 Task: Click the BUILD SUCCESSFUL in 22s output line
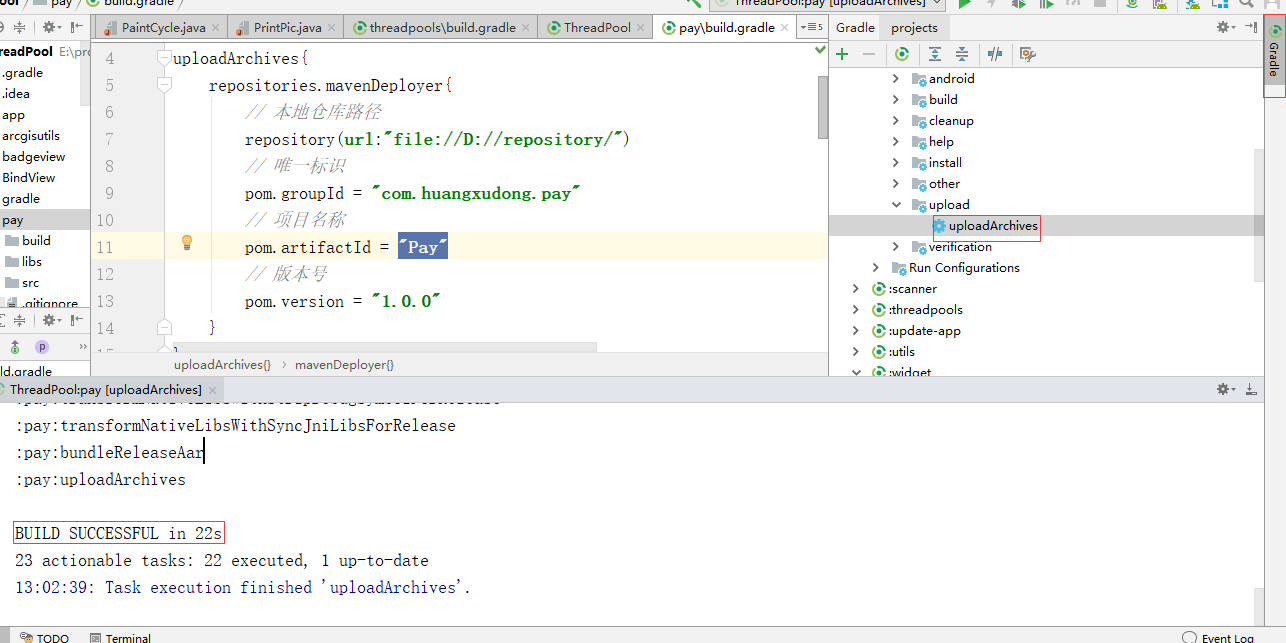(x=119, y=533)
